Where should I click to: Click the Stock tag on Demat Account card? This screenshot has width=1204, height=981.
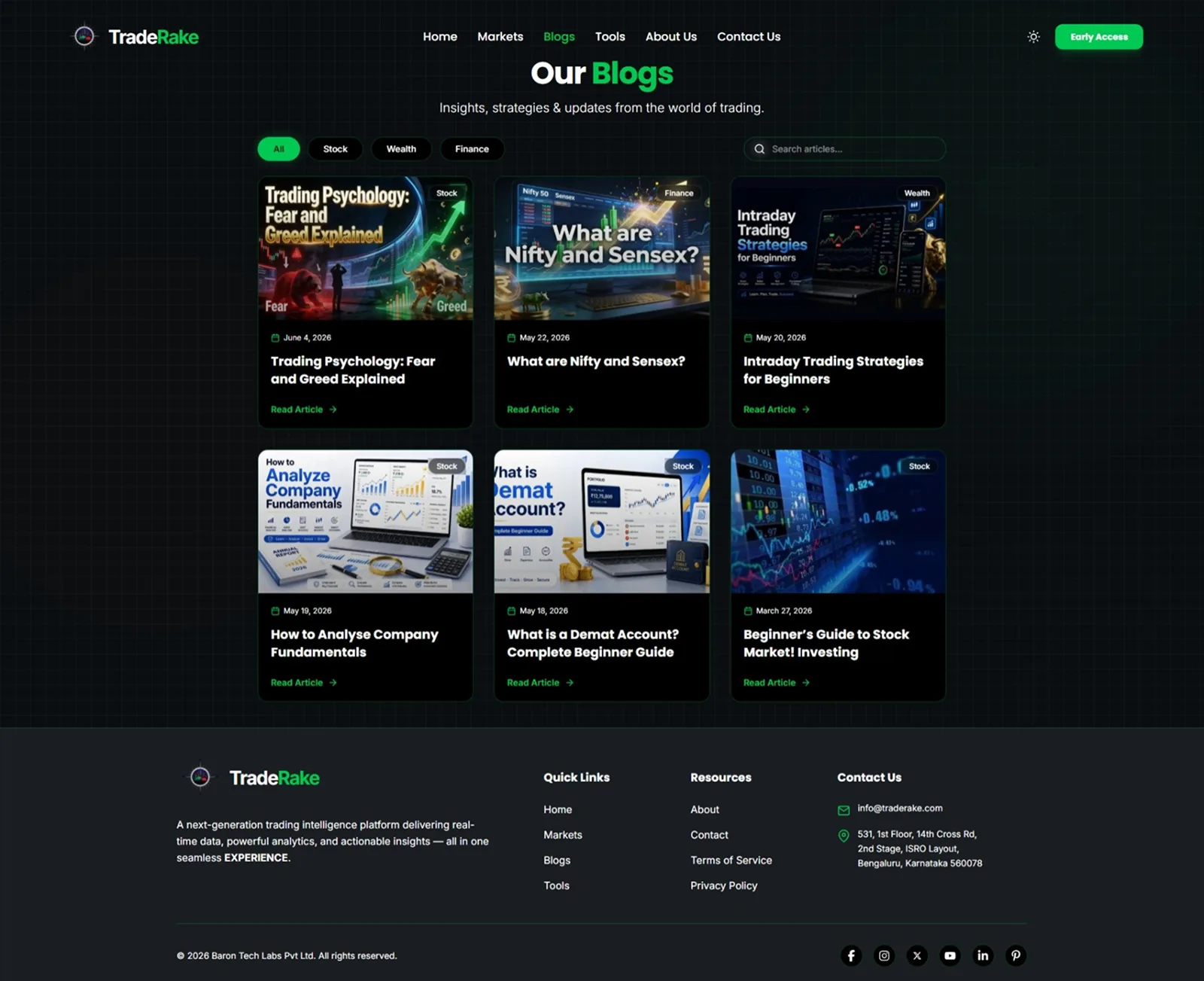683,467
